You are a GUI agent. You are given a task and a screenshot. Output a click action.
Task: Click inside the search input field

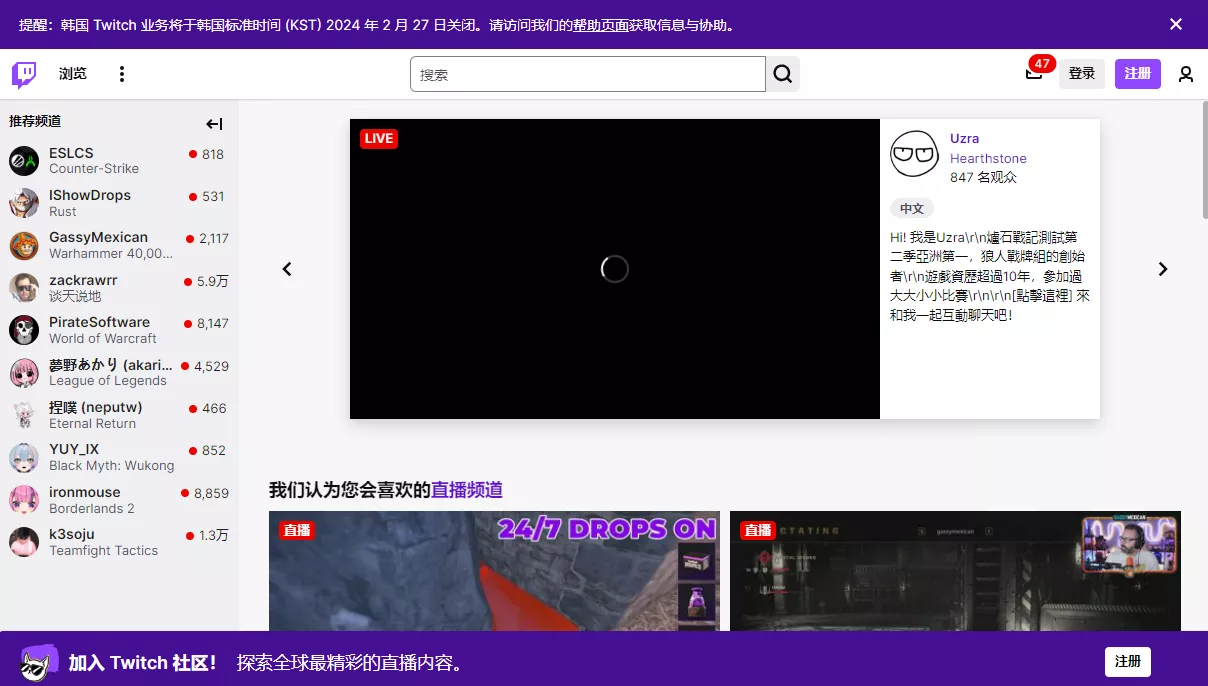[588, 73]
